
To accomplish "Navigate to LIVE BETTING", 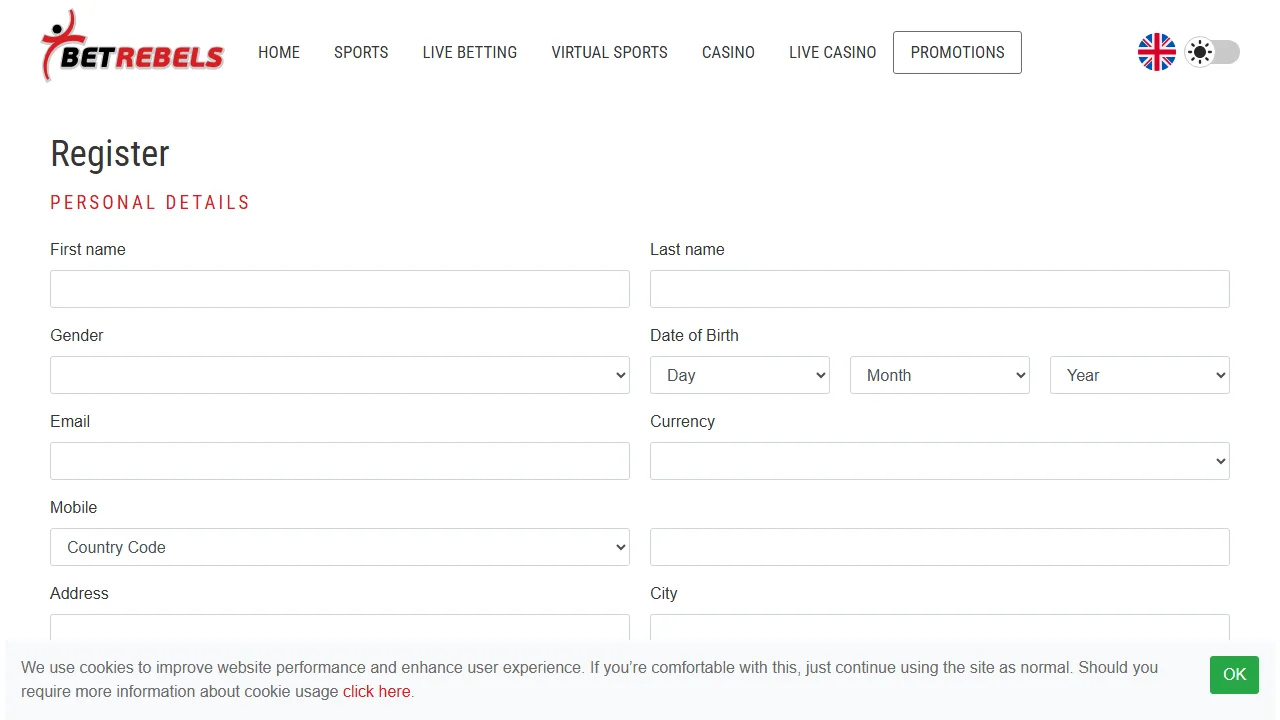I will point(470,52).
